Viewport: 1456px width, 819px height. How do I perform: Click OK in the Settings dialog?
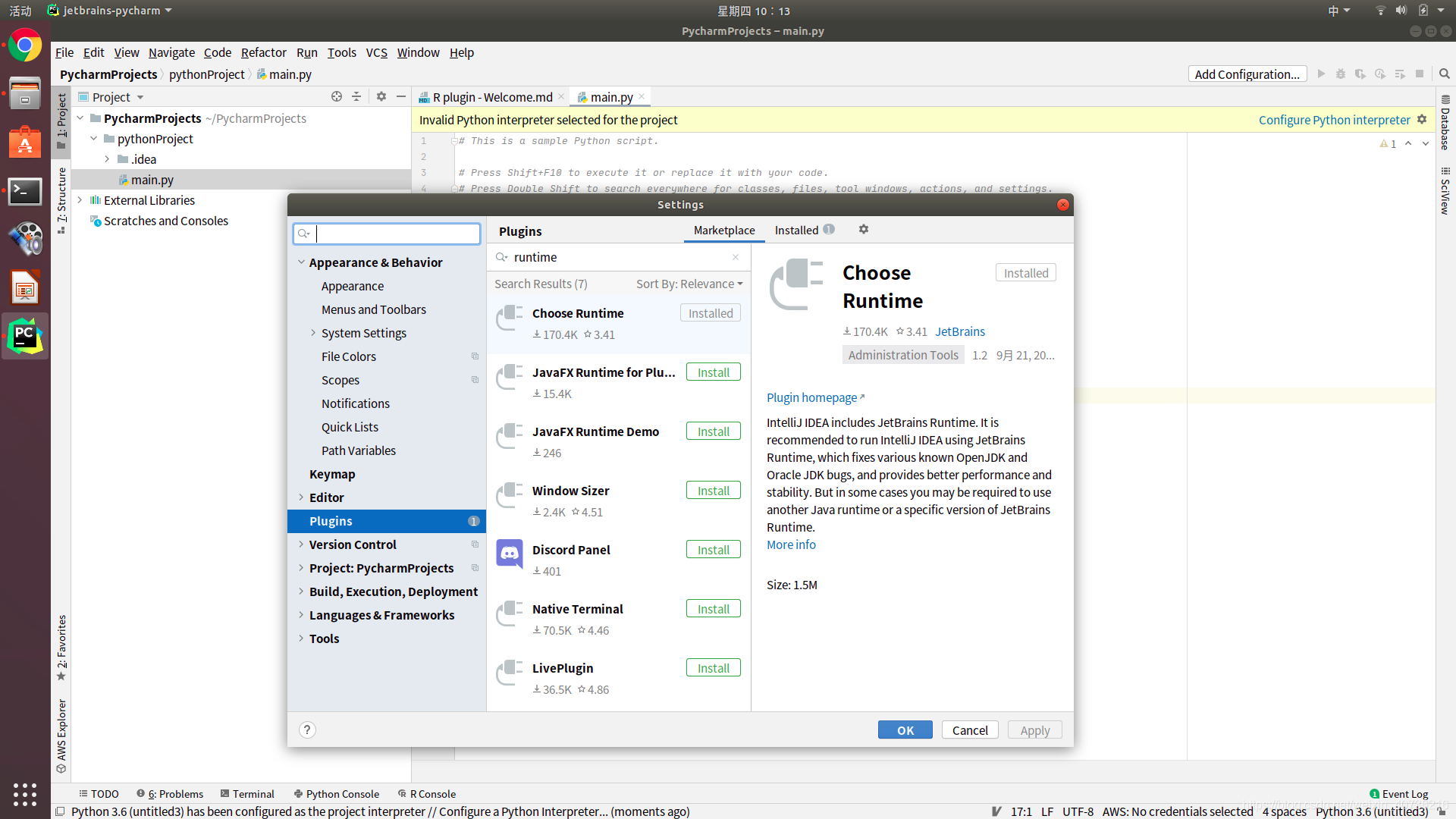click(x=905, y=730)
